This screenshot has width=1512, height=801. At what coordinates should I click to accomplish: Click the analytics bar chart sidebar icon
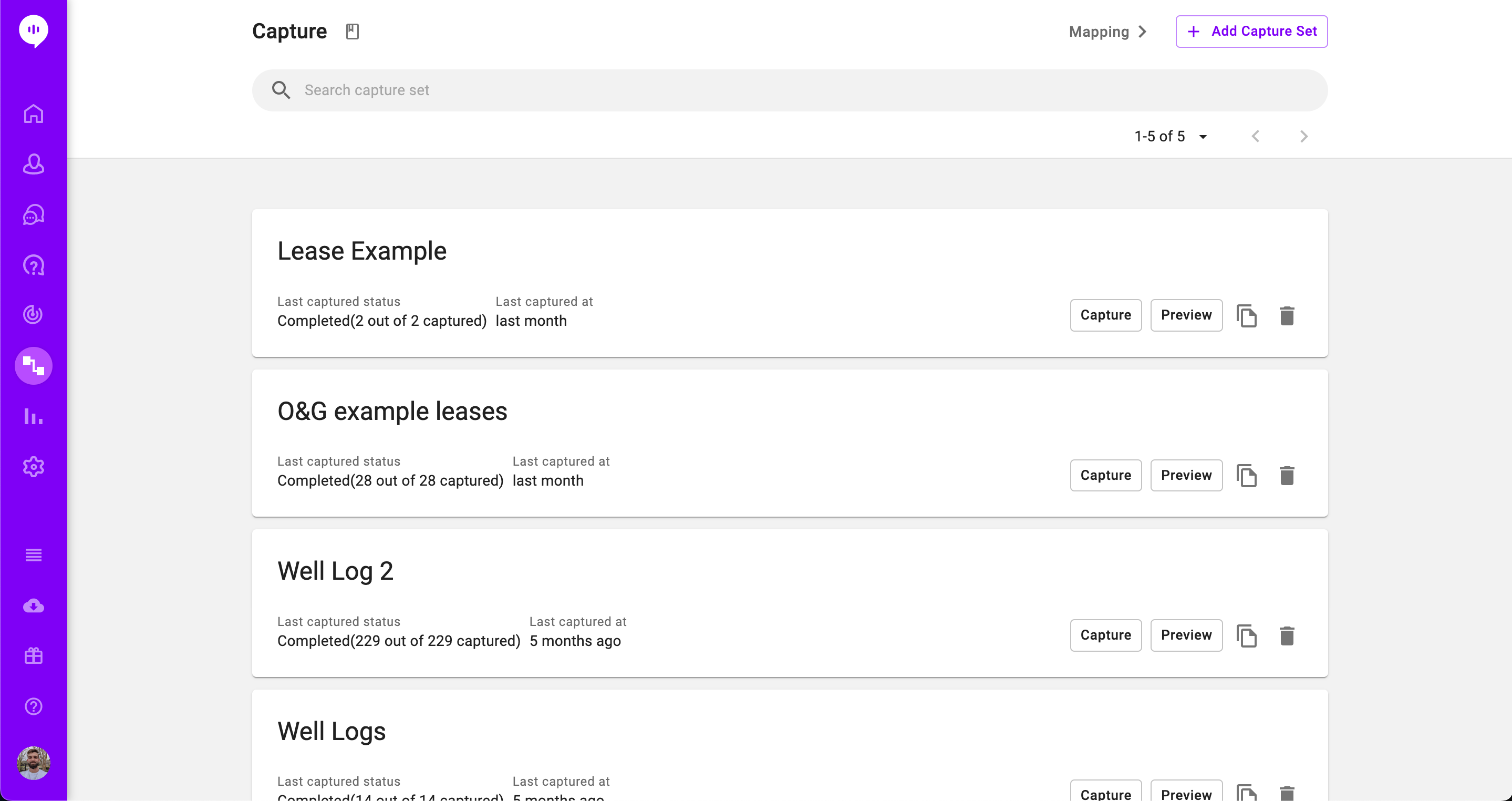[x=34, y=416]
